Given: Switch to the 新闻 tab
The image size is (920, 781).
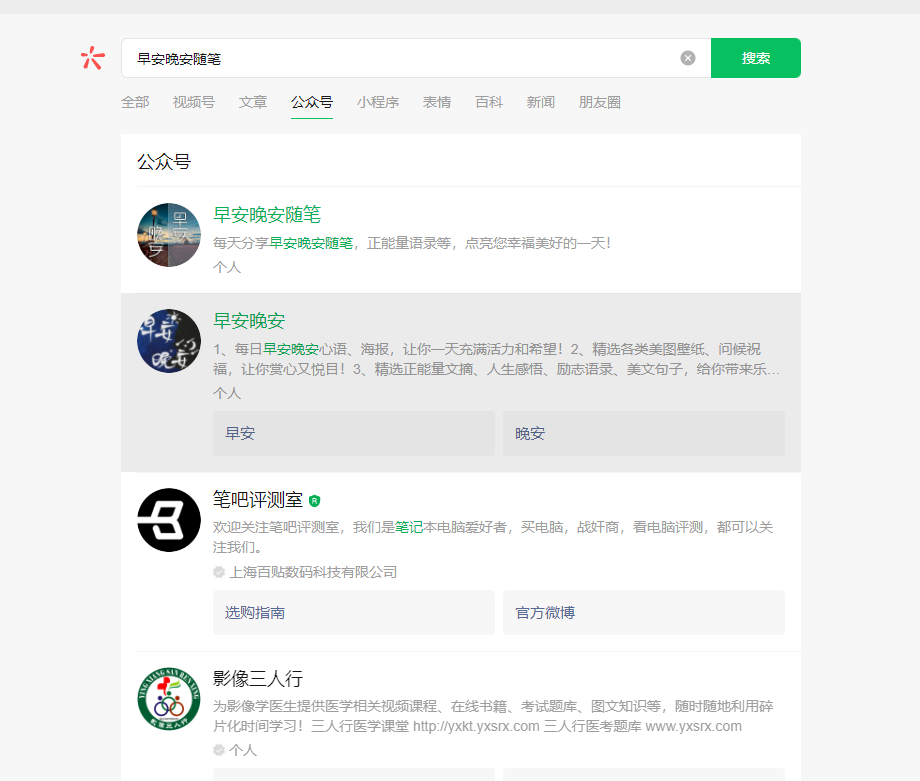Looking at the screenshot, I should 540,102.
